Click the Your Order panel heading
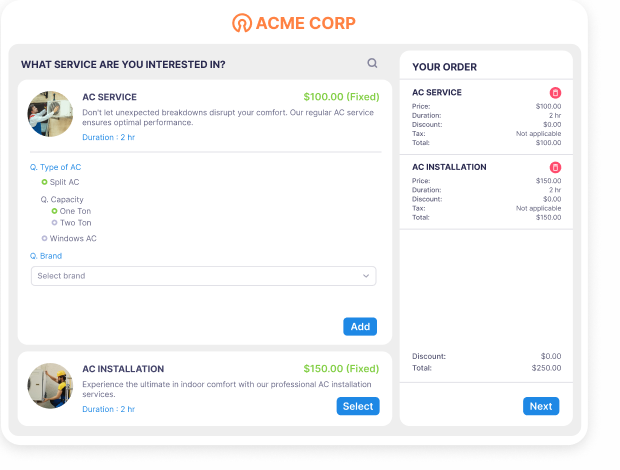Screen dimensions: 620x470 pyautogui.click(x=444, y=67)
